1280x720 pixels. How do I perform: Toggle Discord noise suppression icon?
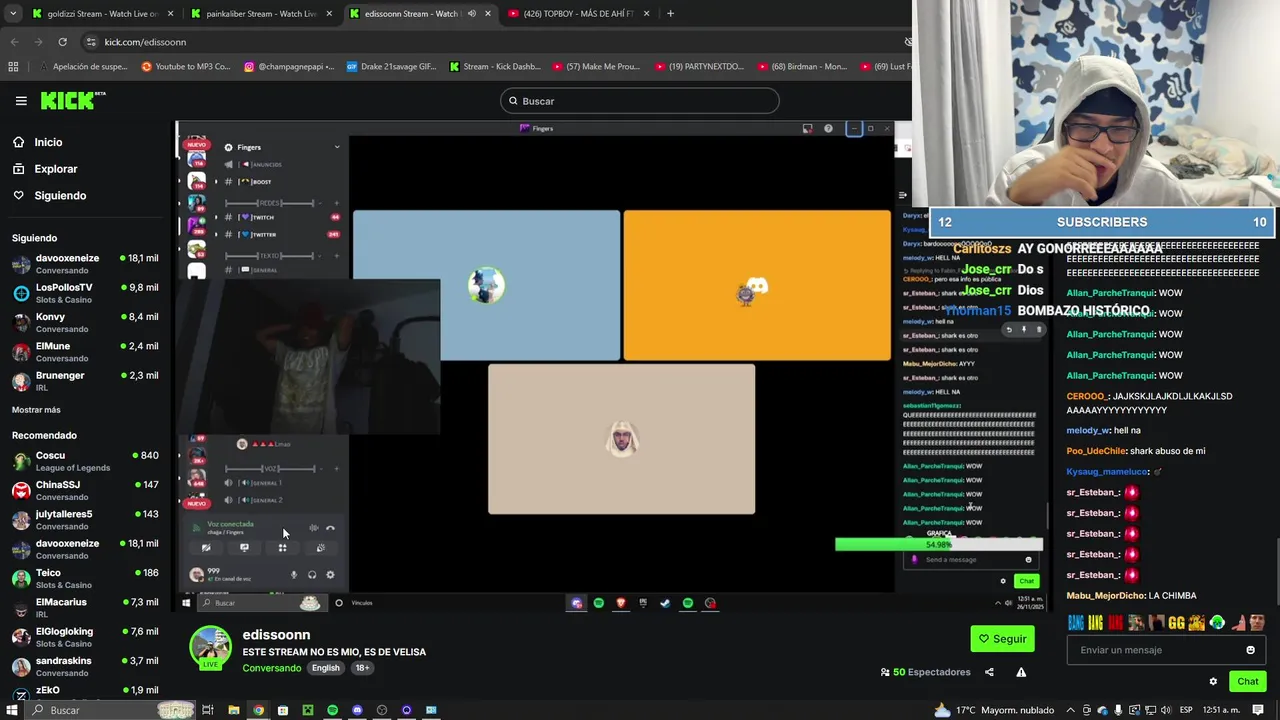tap(313, 528)
